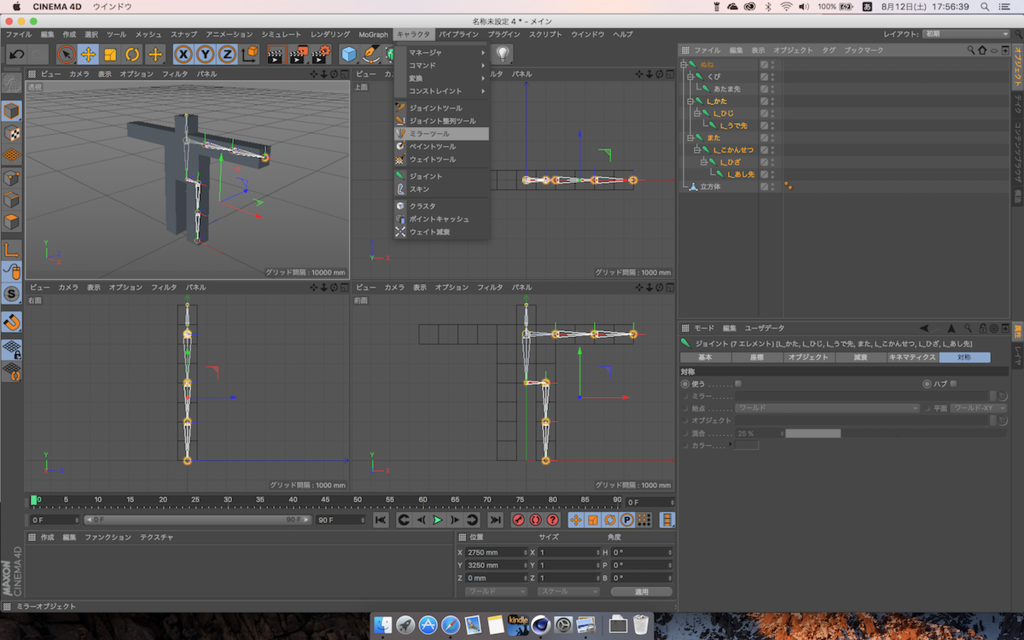Click the 適用 apply button

point(641,592)
